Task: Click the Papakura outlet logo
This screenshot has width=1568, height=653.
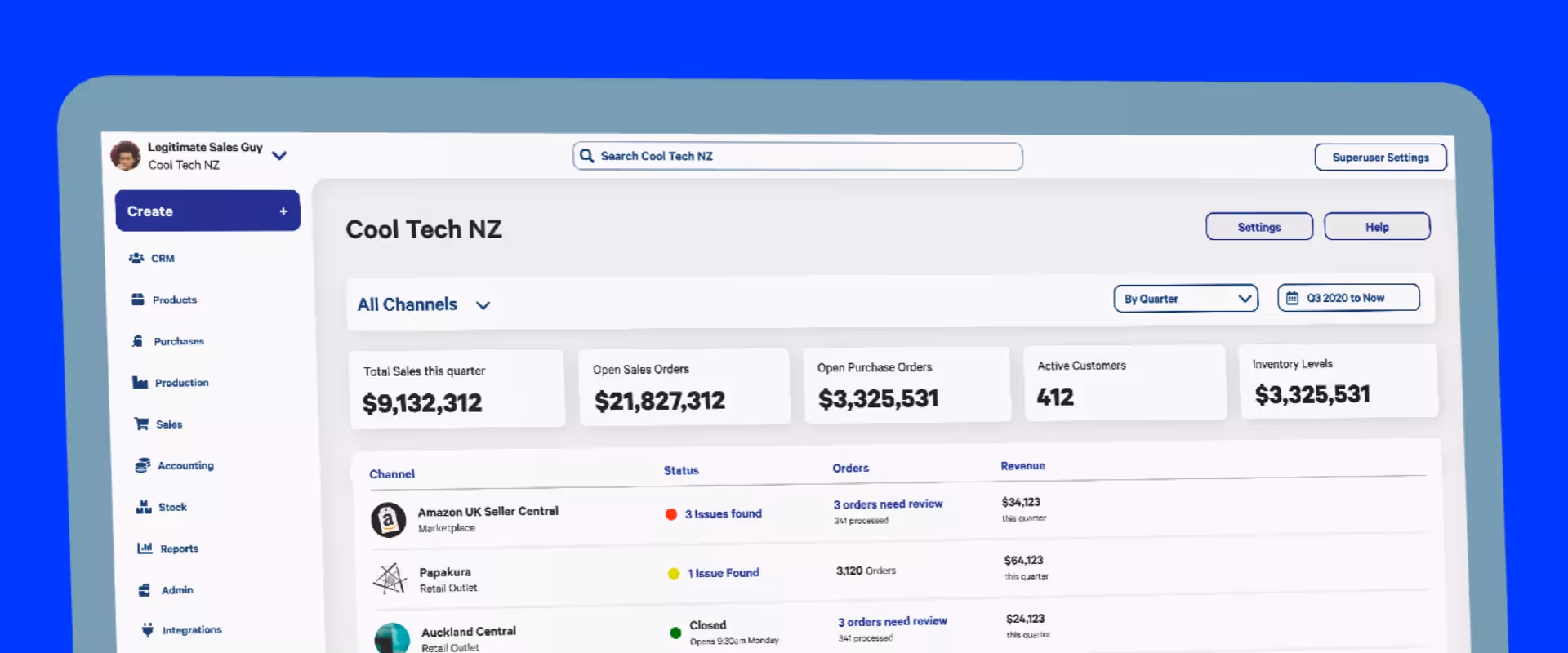Action: point(390,579)
